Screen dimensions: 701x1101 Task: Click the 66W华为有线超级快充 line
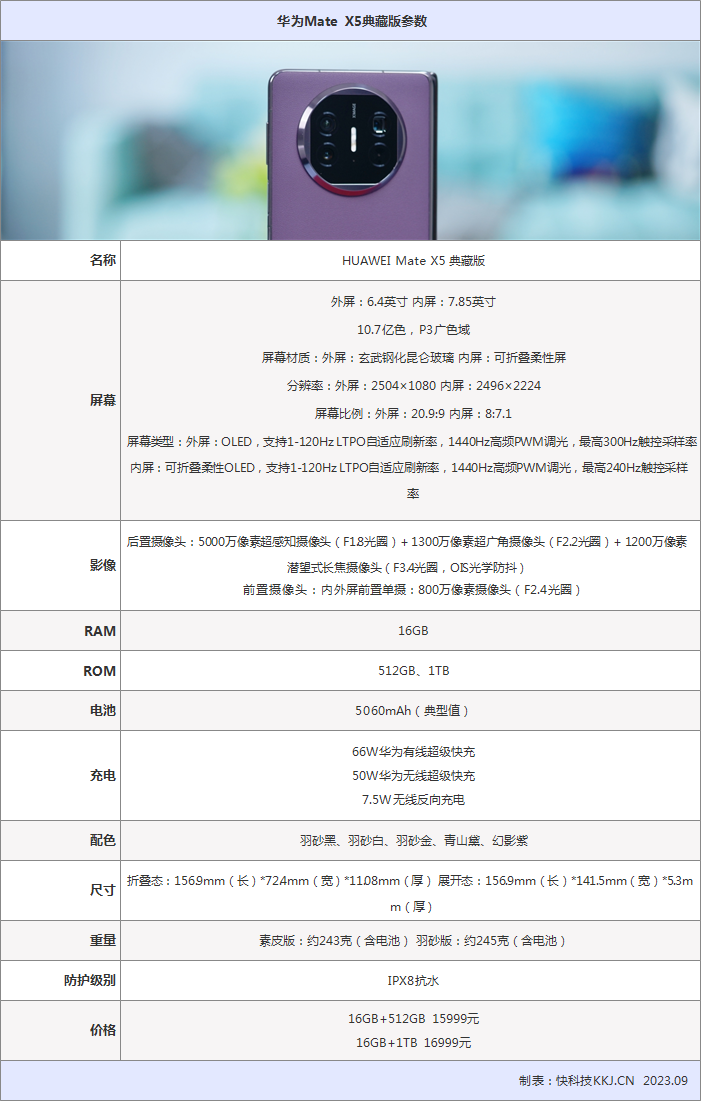point(413,752)
